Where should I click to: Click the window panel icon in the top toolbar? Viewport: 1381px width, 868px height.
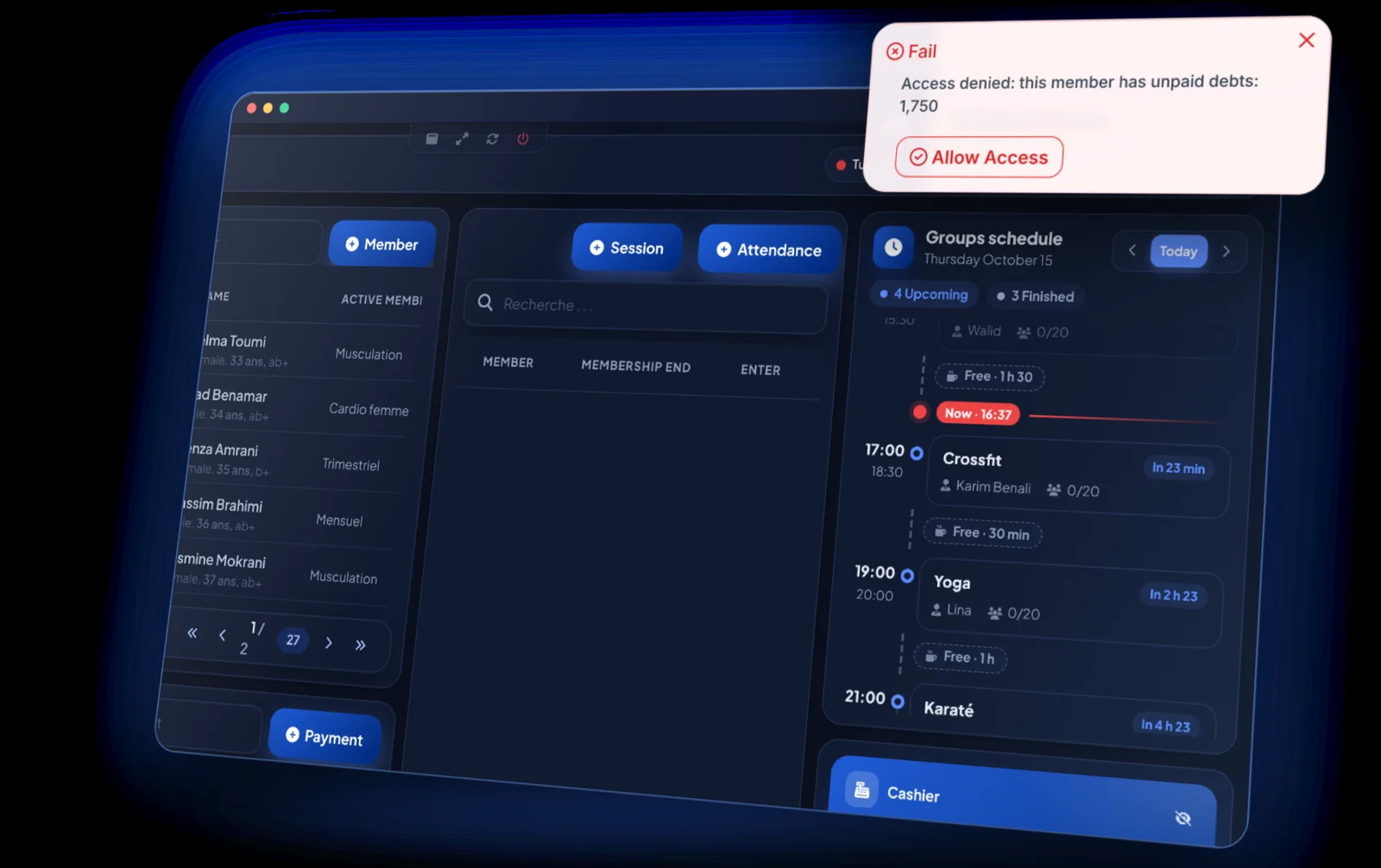pos(432,139)
